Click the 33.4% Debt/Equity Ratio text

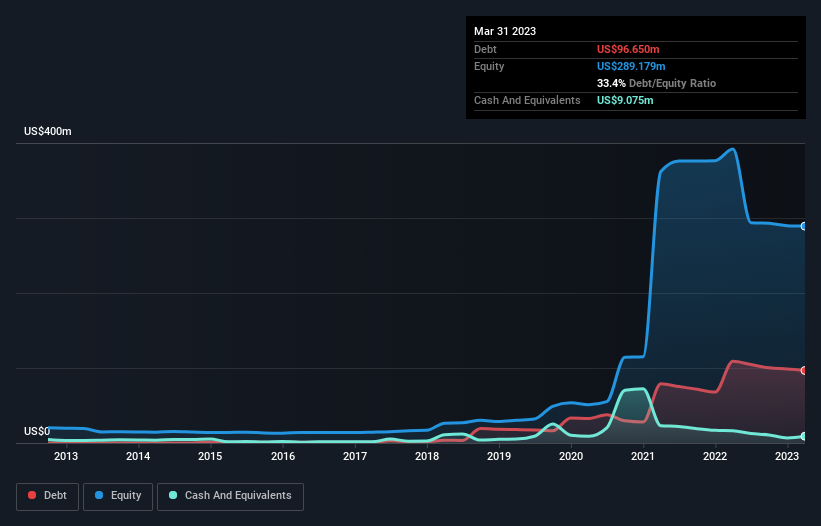pyautogui.click(x=656, y=83)
